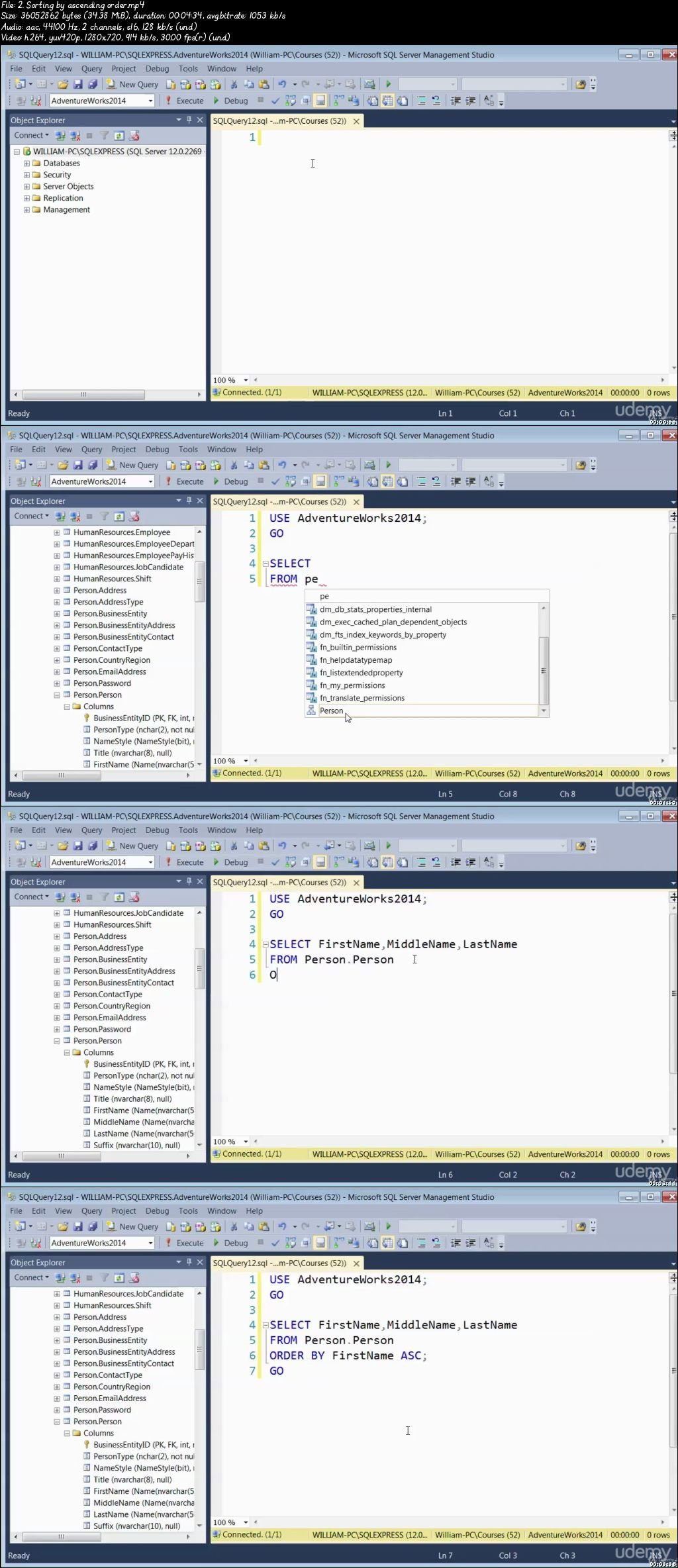Click the Copy icon in the second frame toolbar

[x=249, y=465]
